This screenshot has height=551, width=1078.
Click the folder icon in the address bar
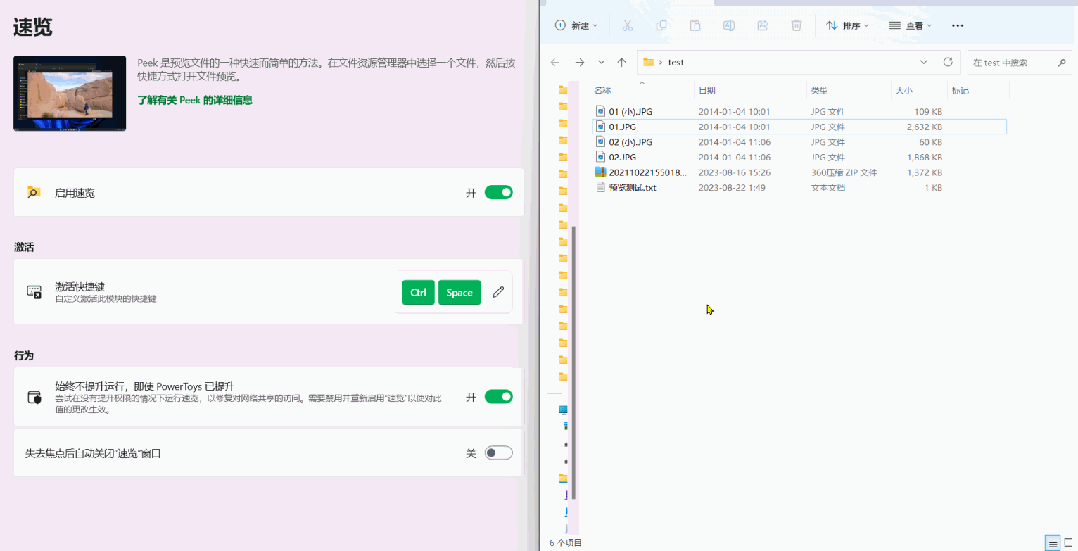[648, 62]
